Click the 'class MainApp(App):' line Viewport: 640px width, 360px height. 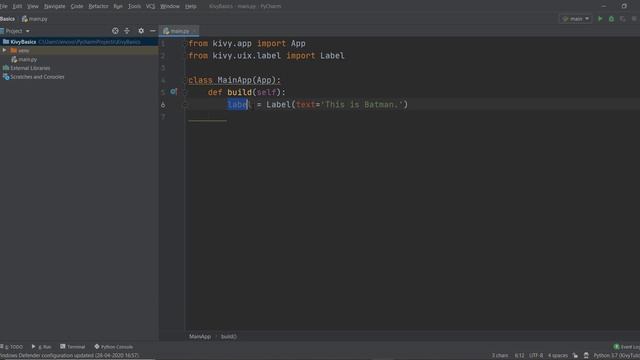tap(234, 80)
